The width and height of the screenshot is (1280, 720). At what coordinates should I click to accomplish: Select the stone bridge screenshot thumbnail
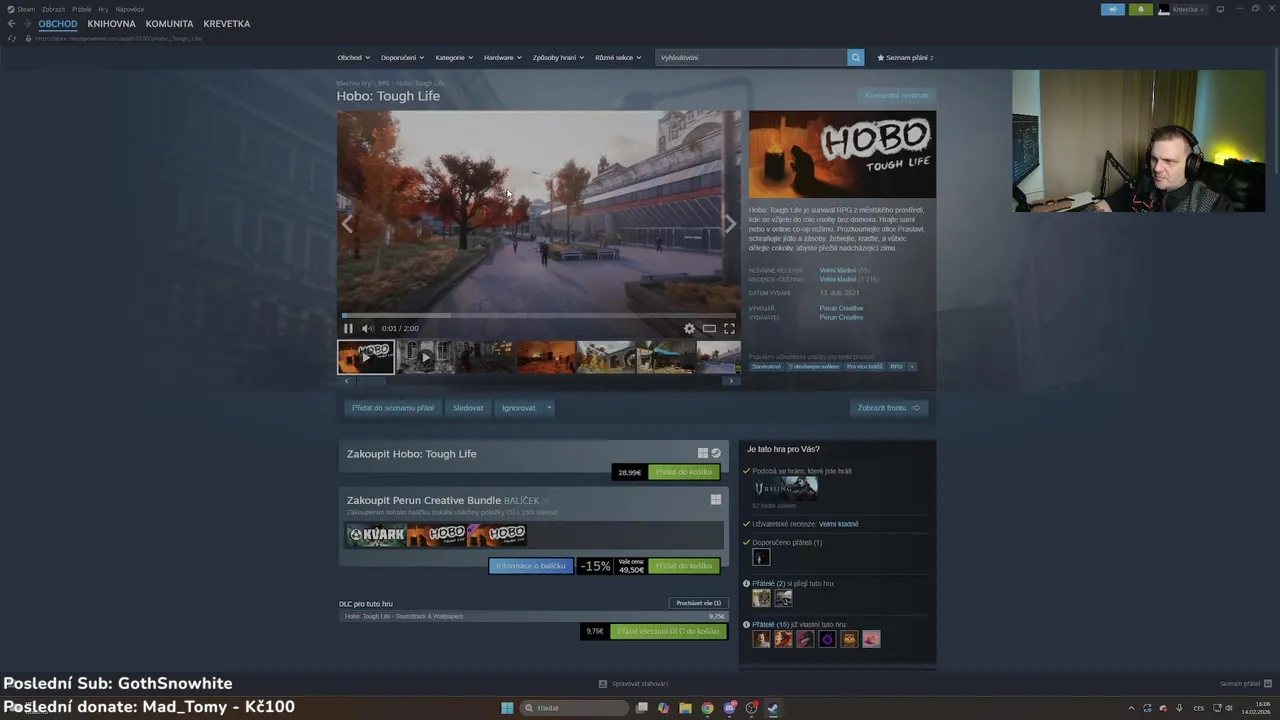605,357
